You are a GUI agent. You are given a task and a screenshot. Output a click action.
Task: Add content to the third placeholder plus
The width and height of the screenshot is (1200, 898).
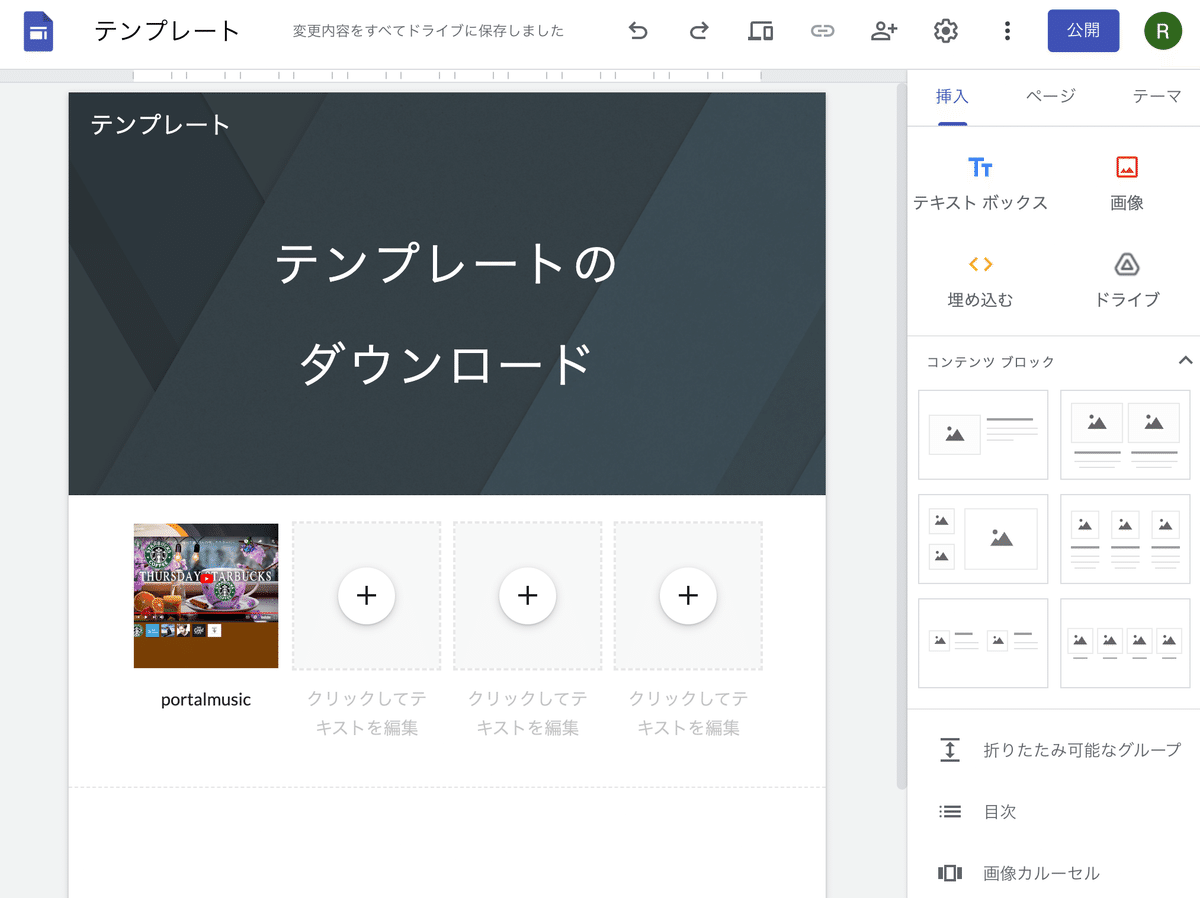tap(528, 596)
